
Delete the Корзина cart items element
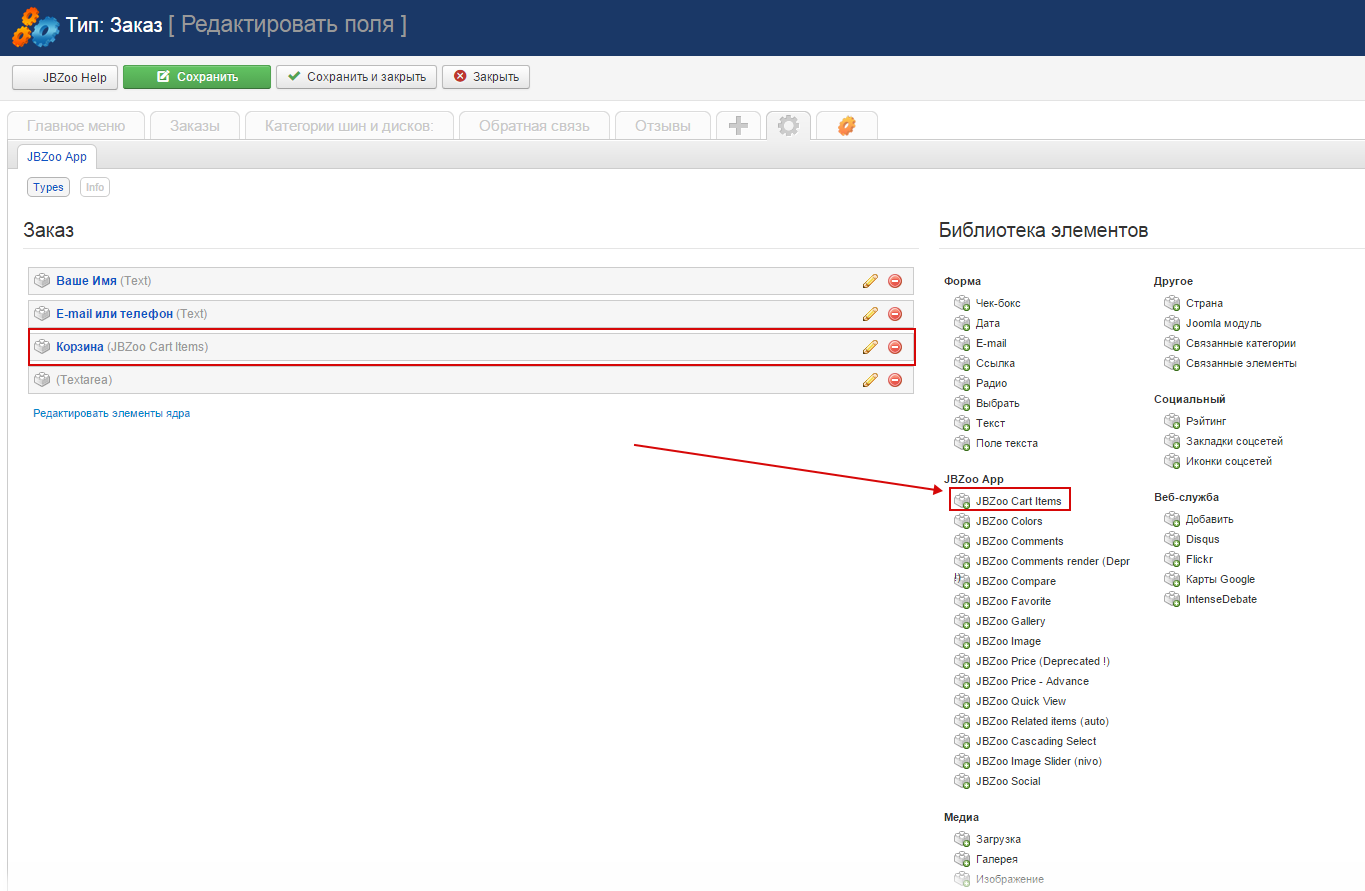click(x=895, y=347)
